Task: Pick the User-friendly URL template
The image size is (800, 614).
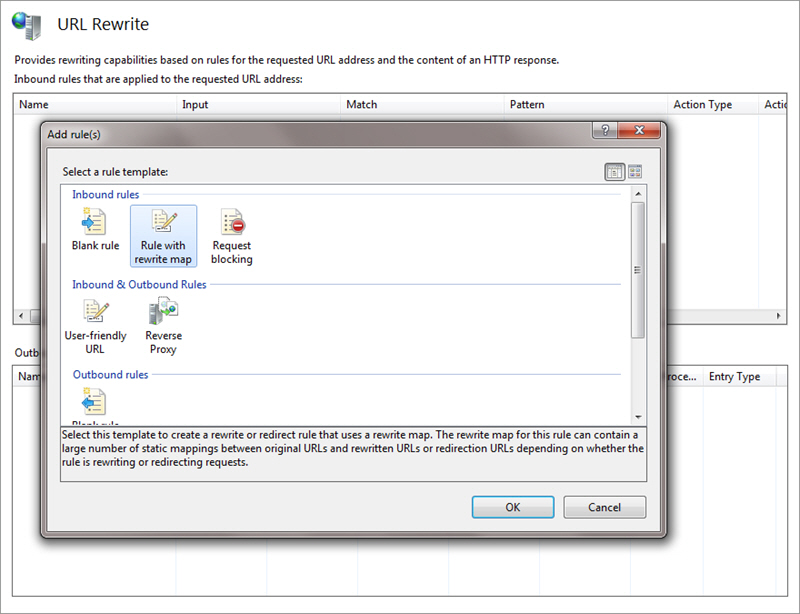Action: pyautogui.click(x=95, y=313)
